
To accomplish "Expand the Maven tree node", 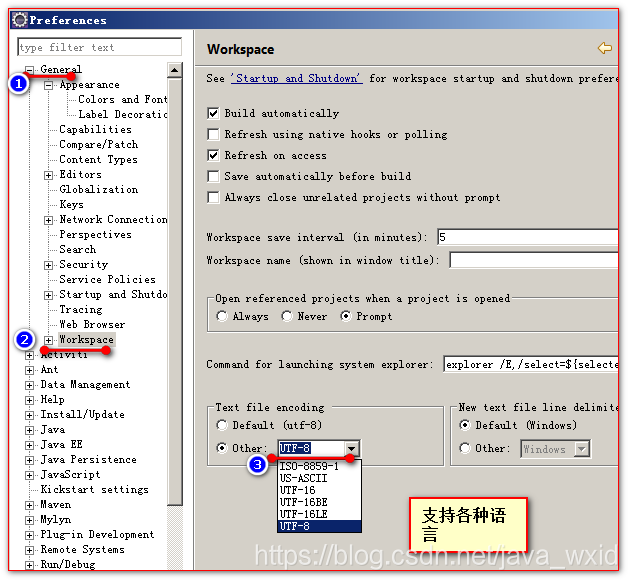I will click(29, 505).
